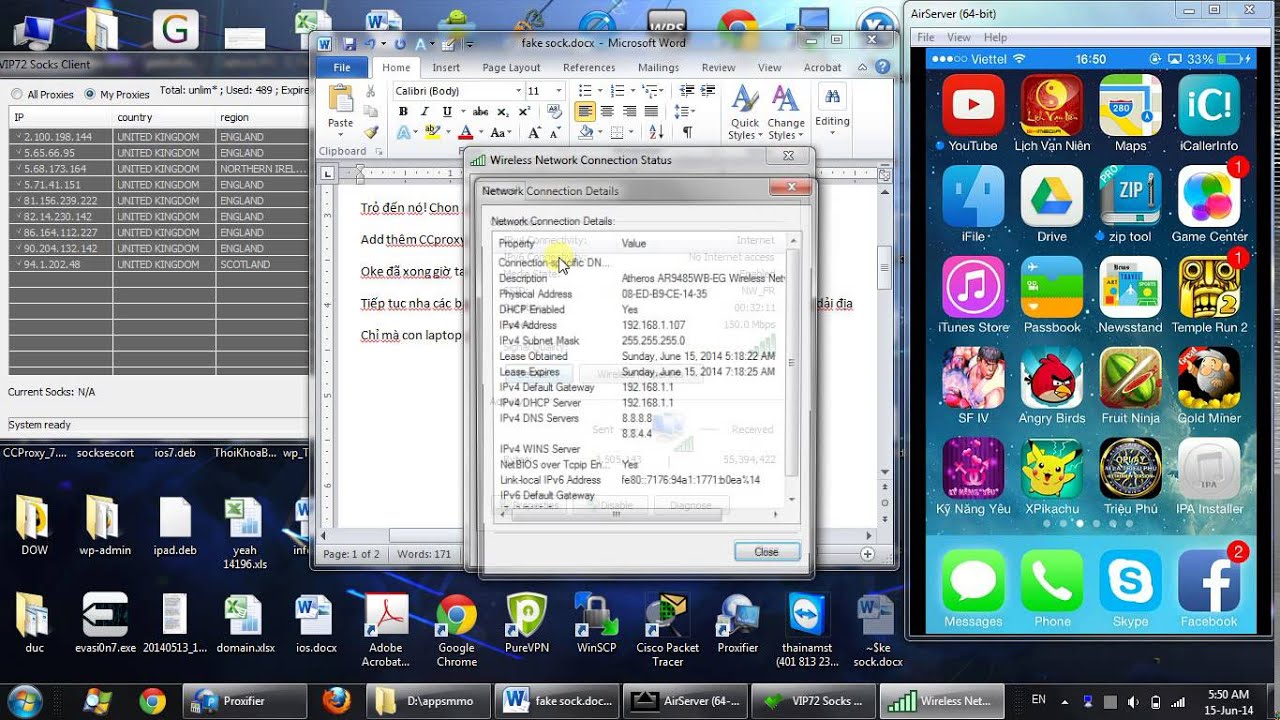Open AirServer Help menu
1280x720 pixels.
click(995, 37)
